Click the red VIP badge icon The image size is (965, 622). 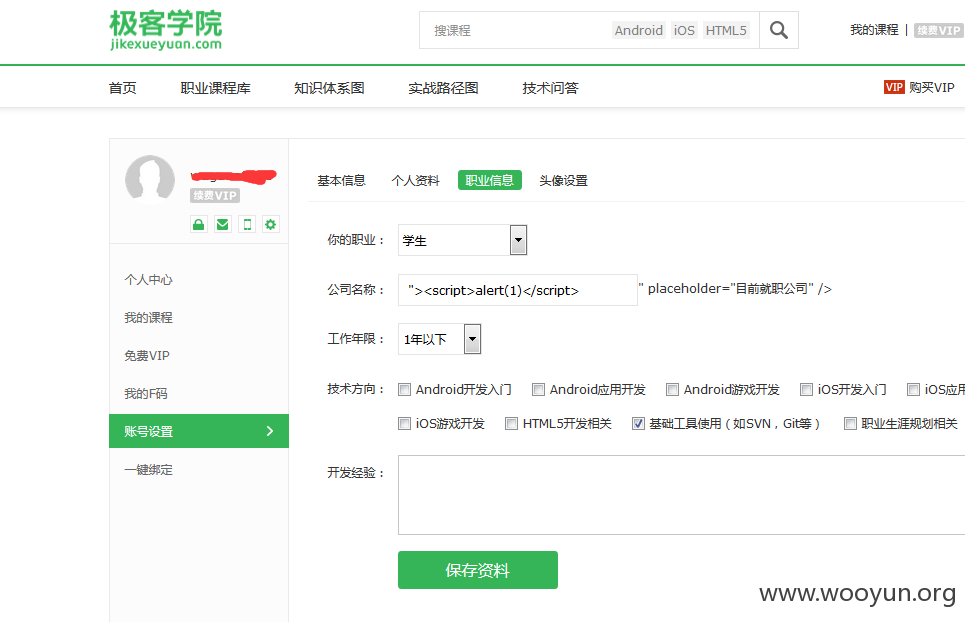894,87
